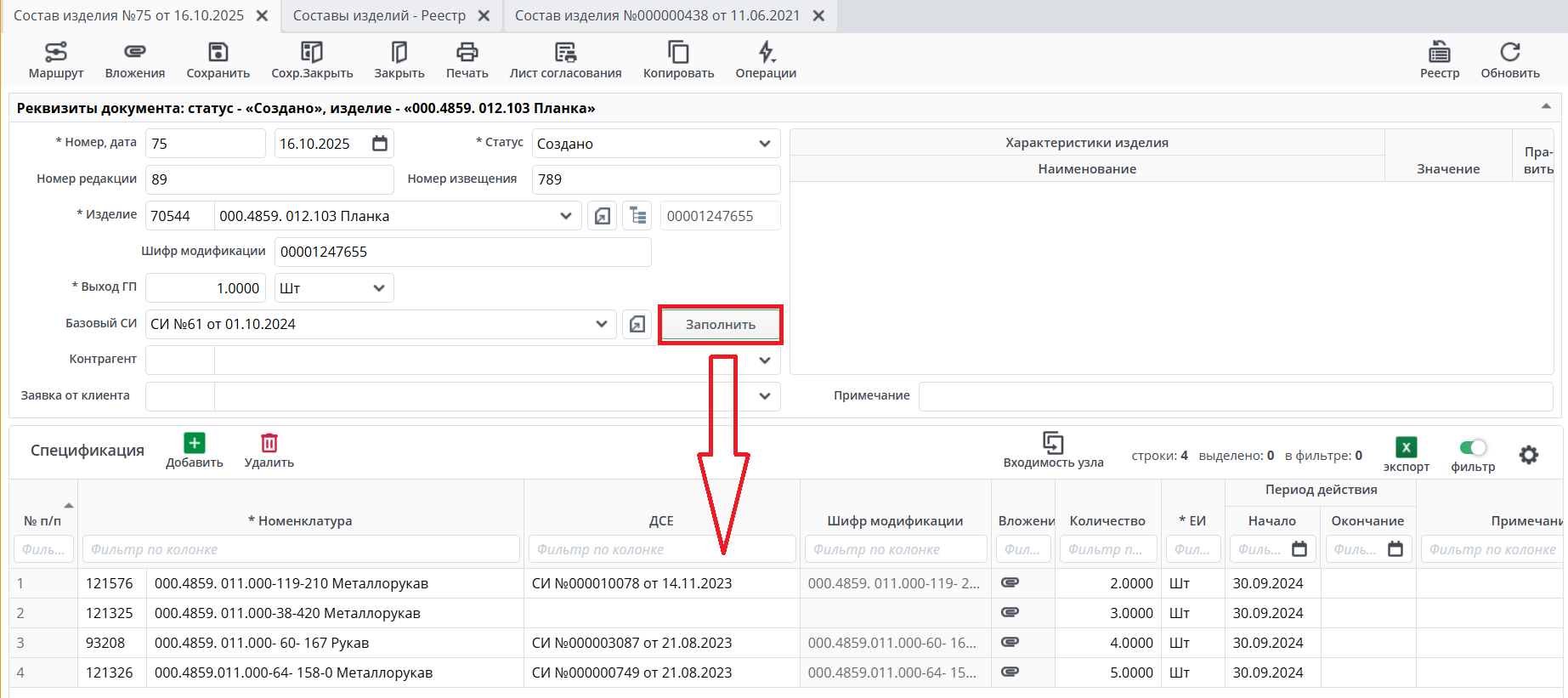Open the Операции lightning menu
Viewport: 1568px width, 698px height.
point(766,60)
